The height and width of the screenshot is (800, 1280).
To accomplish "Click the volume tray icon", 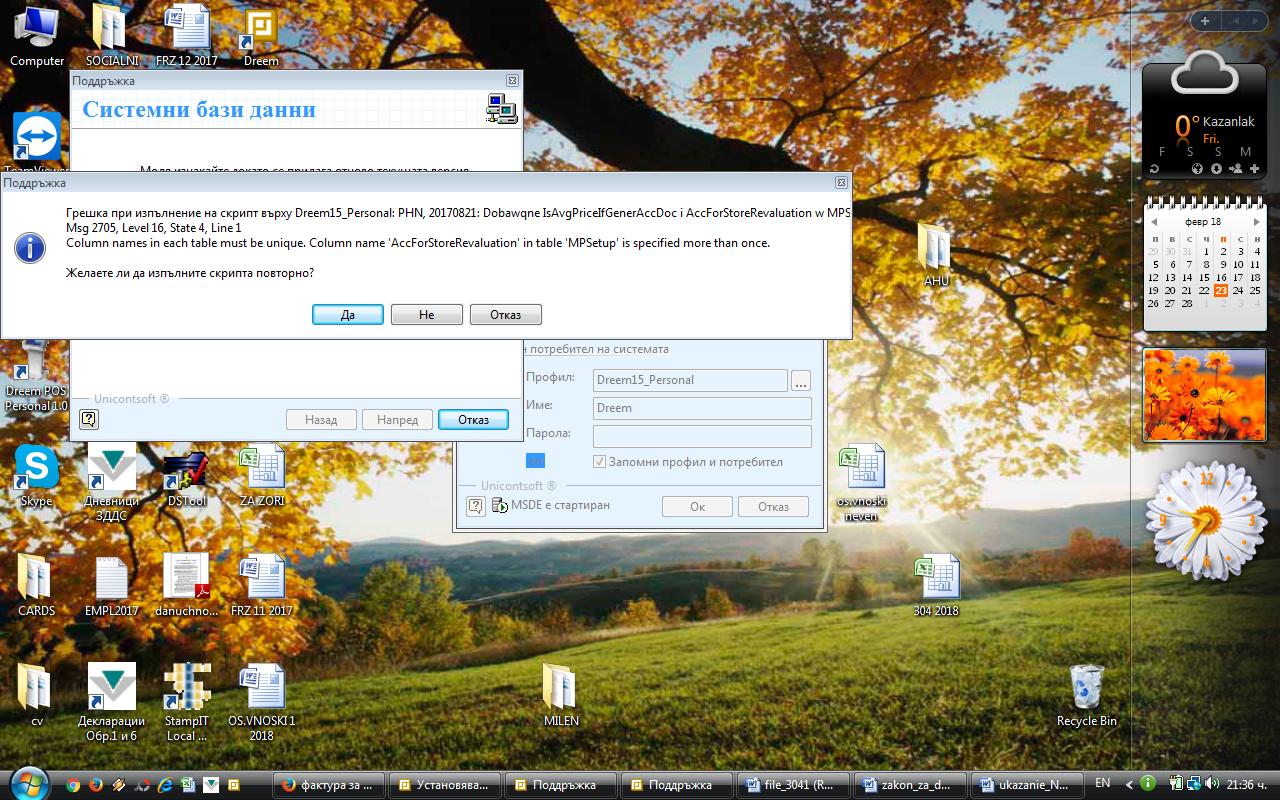I will [1211, 784].
